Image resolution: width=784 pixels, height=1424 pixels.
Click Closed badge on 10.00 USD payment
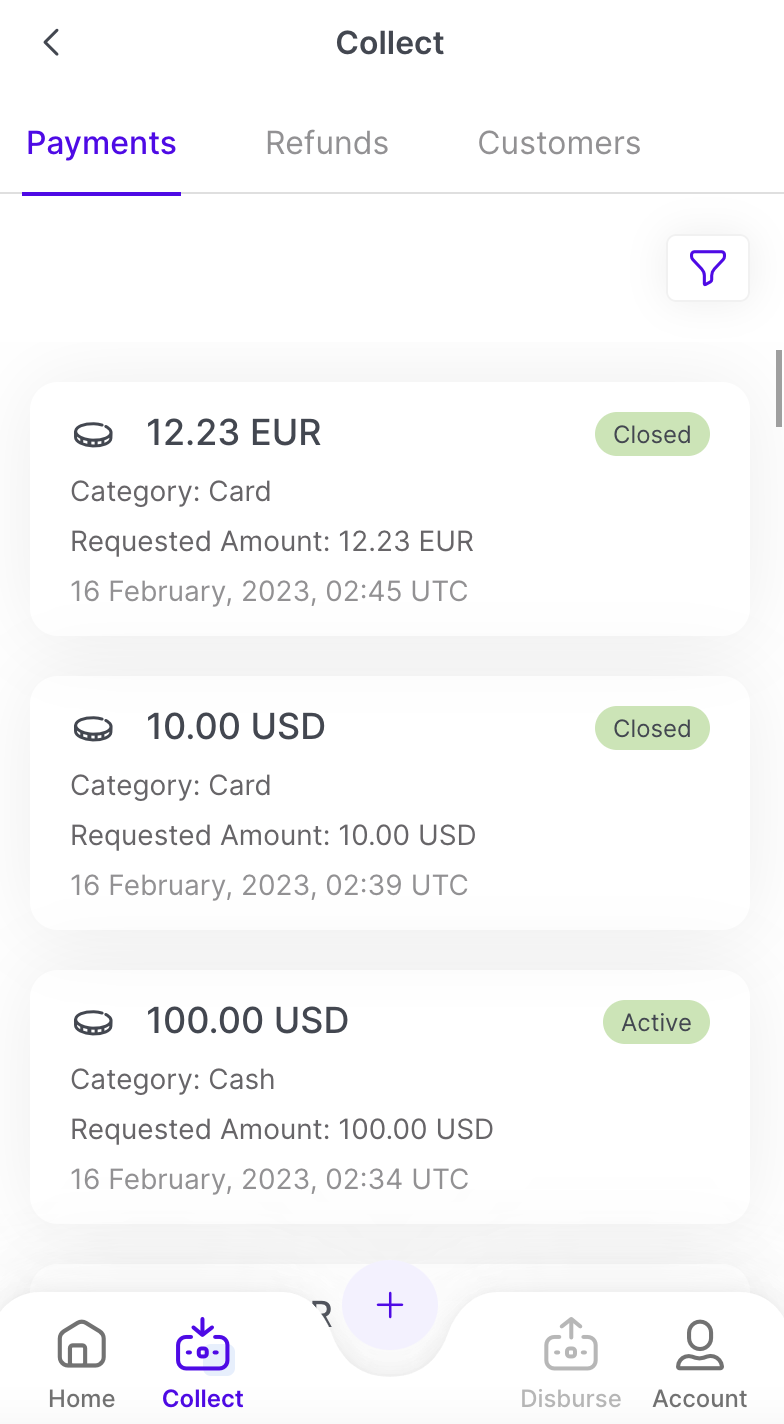pyautogui.click(x=652, y=729)
